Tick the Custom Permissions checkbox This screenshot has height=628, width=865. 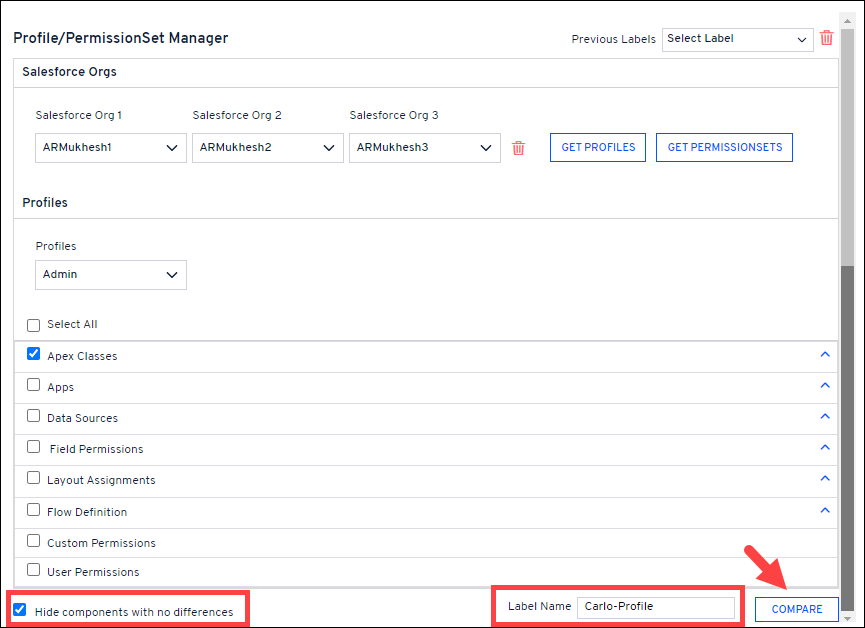(x=34, y=542)
